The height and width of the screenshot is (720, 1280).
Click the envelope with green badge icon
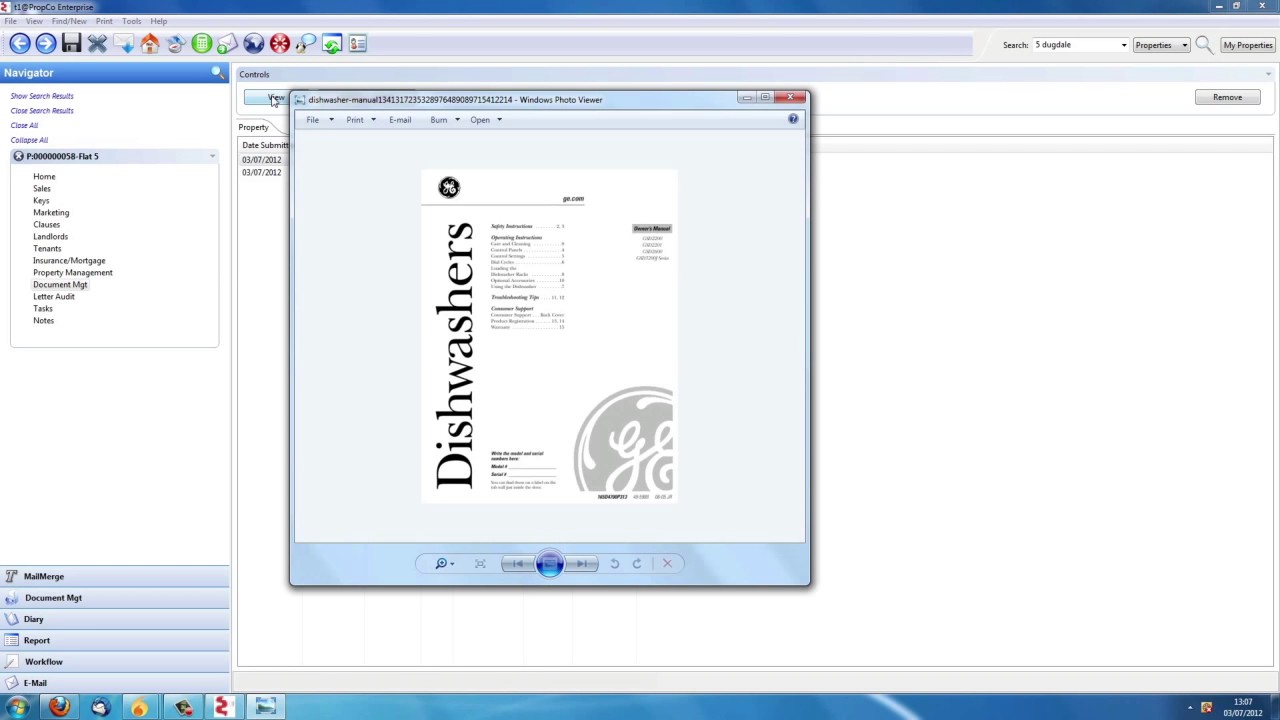coord(227,44)
